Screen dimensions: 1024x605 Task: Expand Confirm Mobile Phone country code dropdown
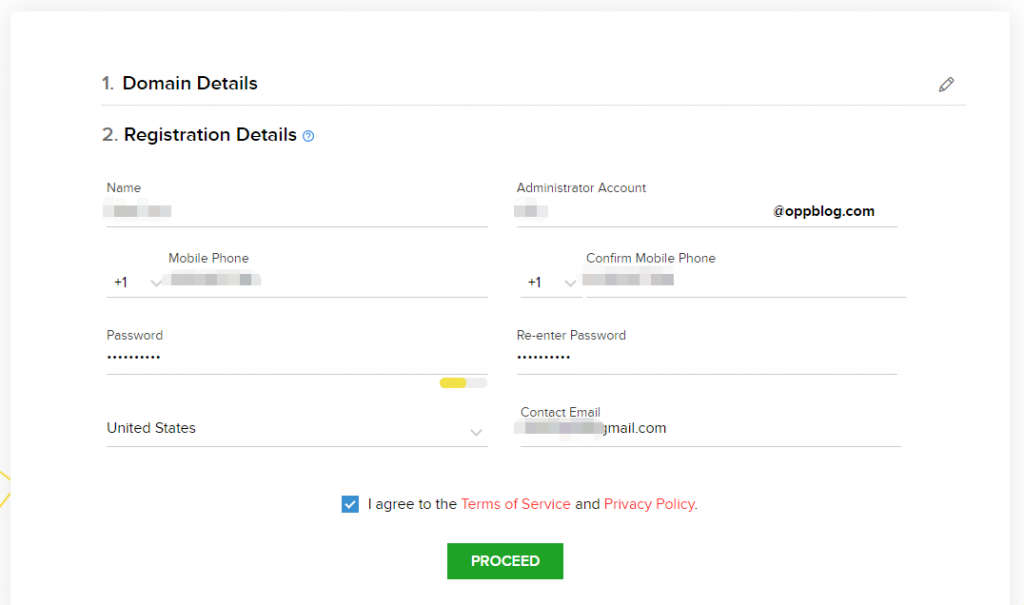click(551, 282)
